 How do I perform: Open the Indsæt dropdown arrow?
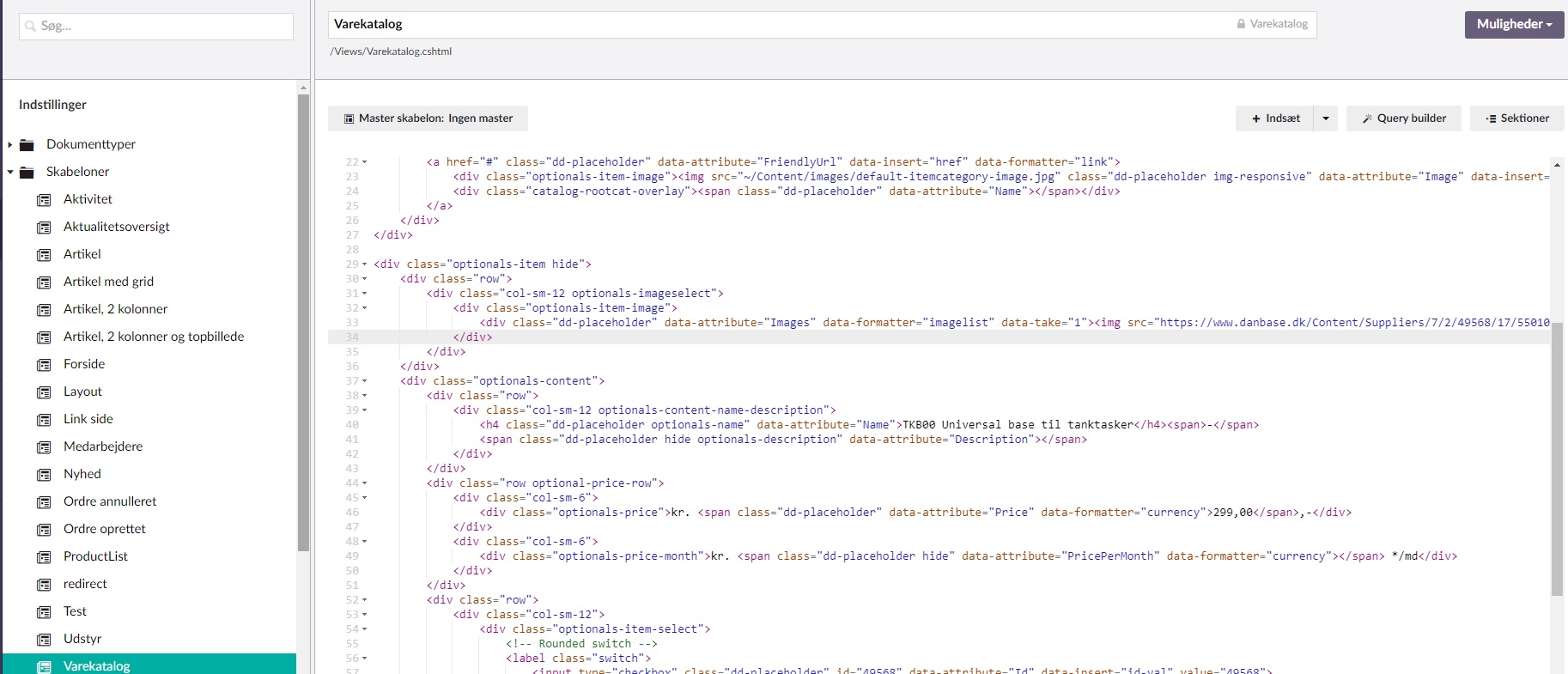coord(1326,118)
